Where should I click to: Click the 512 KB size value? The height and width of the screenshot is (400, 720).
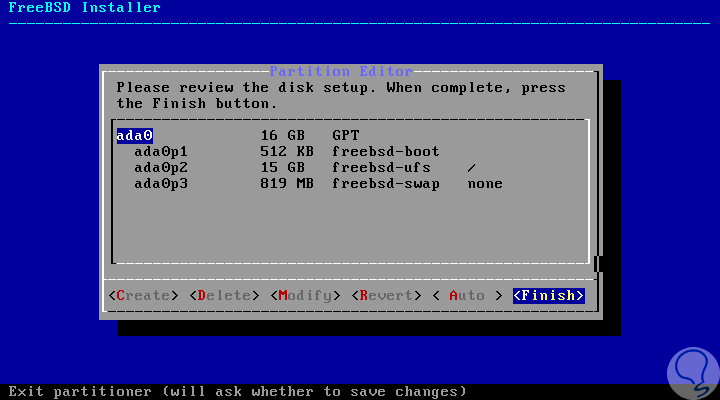287,152
